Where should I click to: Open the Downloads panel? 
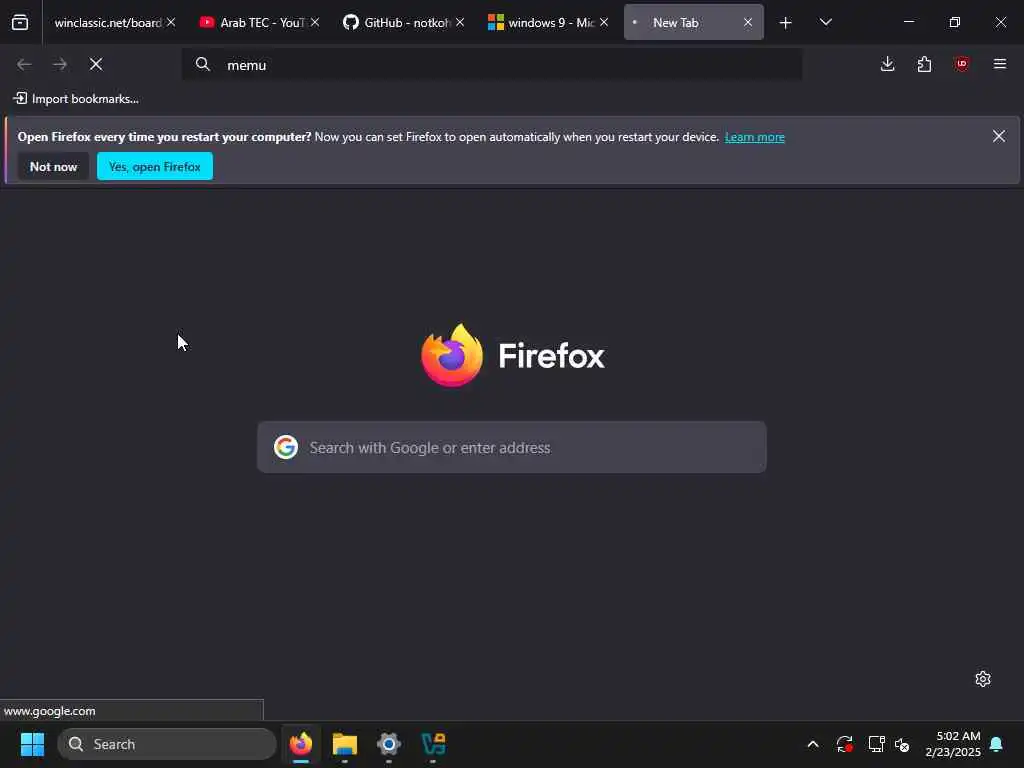(888, 64)
